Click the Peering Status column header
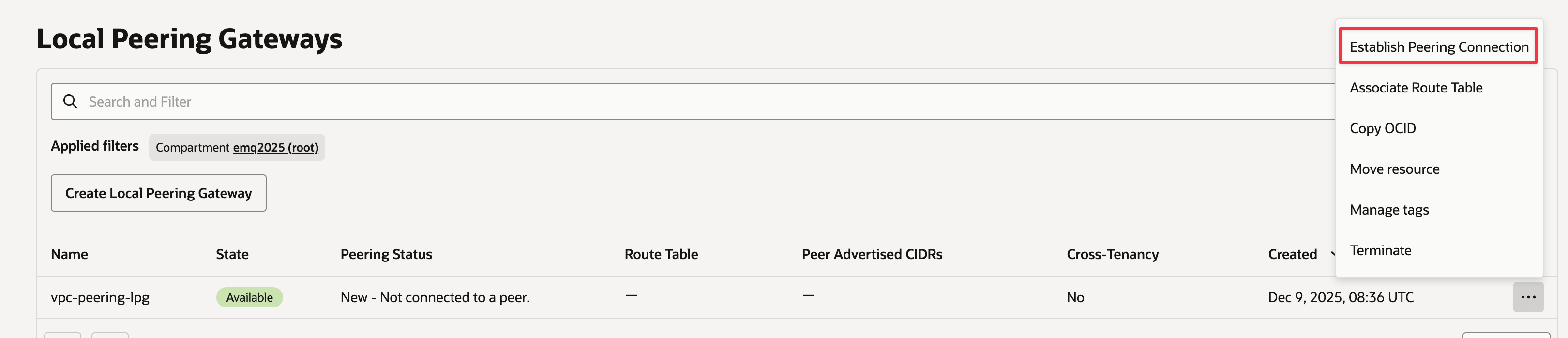 point(386,254)
